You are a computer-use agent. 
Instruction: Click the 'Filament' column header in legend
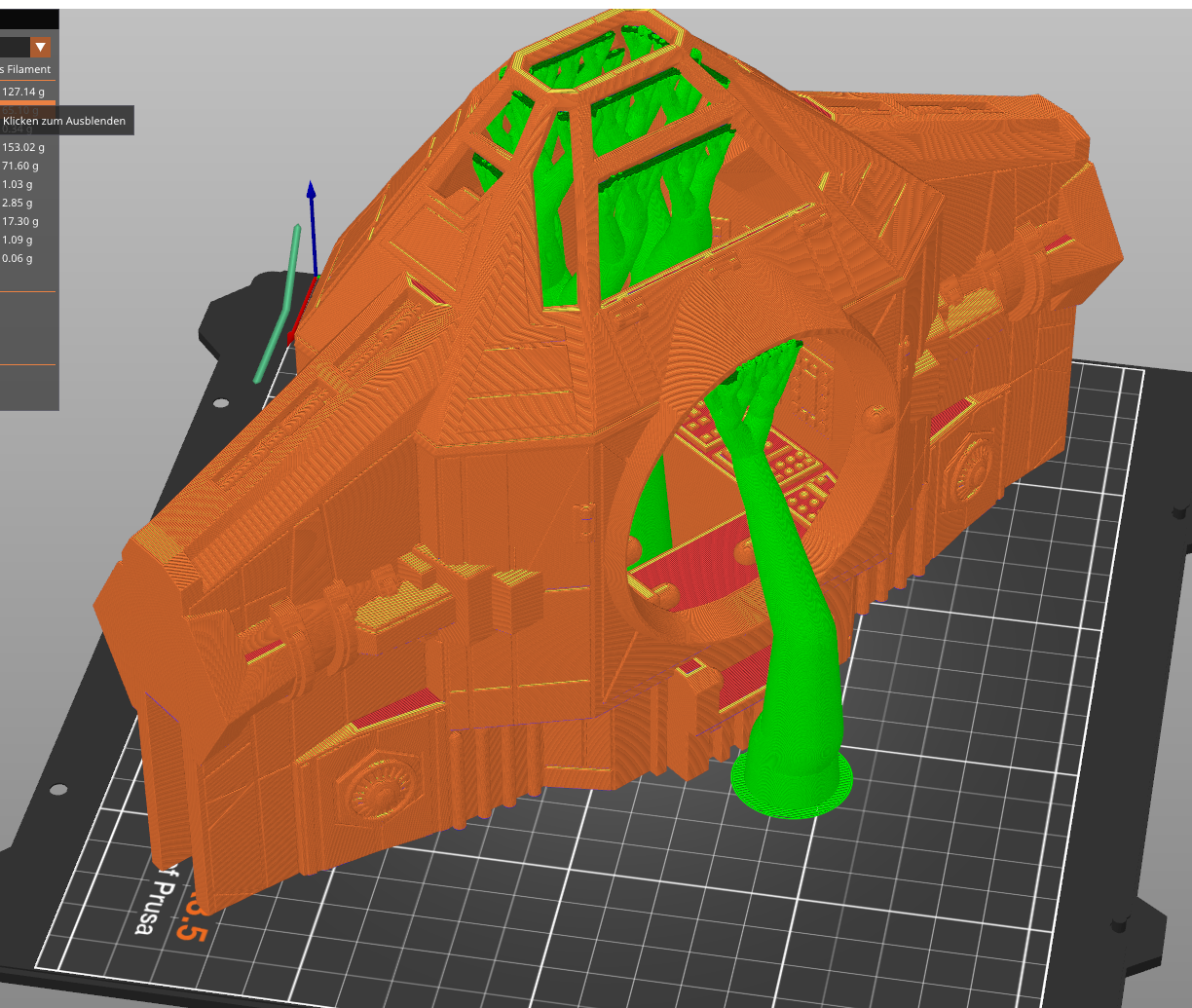point(29,69)
